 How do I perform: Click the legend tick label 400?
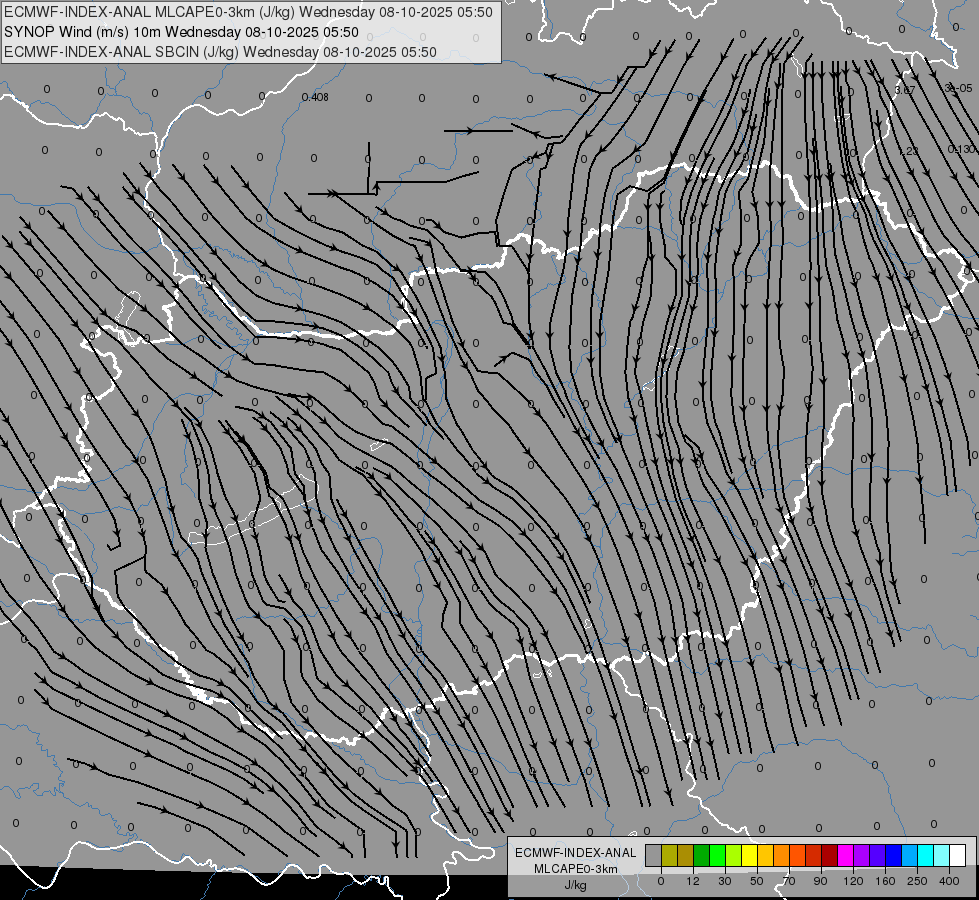click(x=949, y=881)
